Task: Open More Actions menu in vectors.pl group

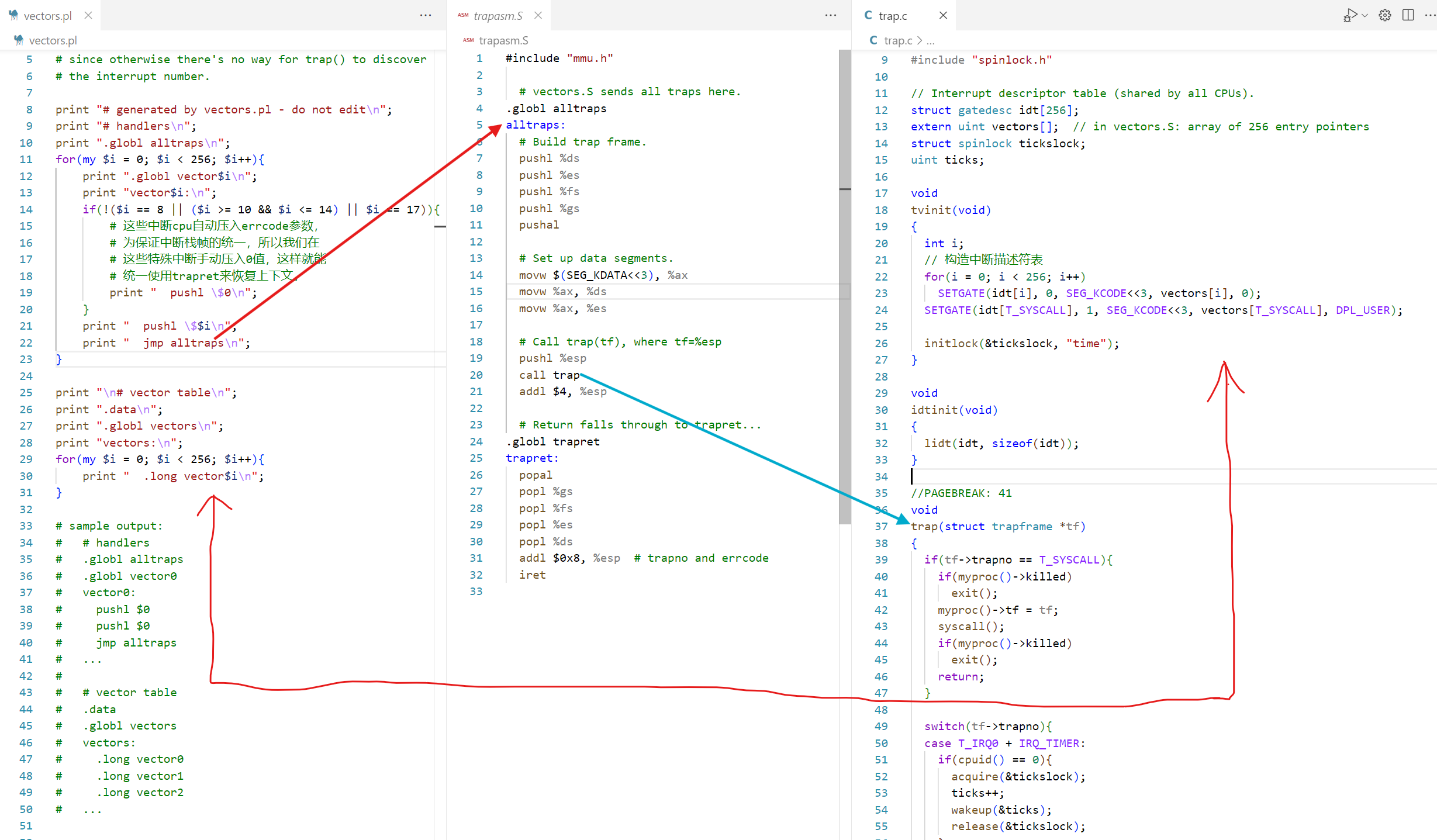Action: [x=426, y=16]
